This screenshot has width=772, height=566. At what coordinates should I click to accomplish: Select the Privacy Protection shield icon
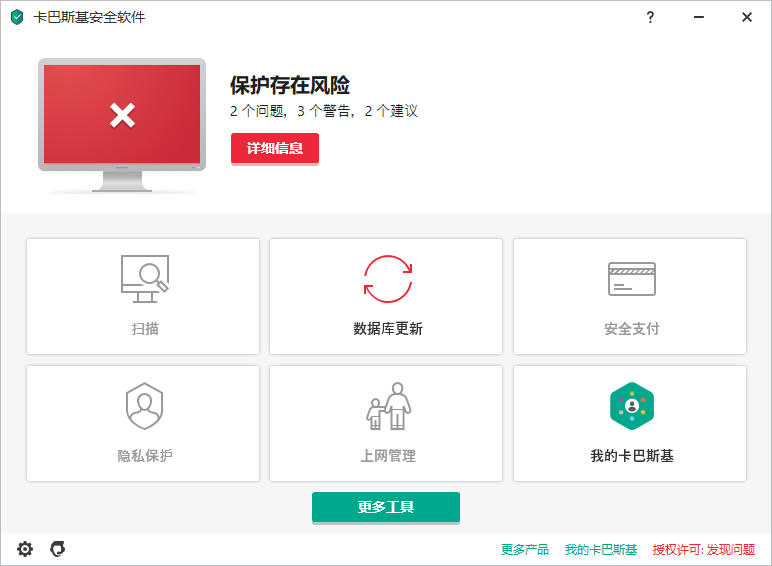pyautogui.click(x=144, y=406)
